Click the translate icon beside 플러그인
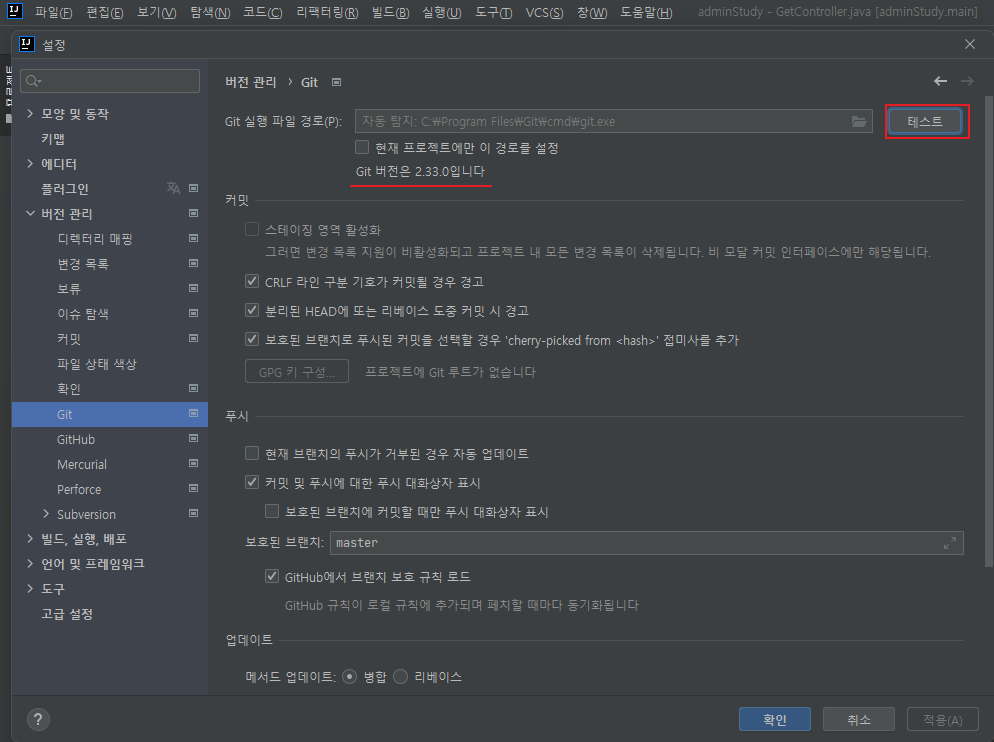The image size is (994, 742). coord(173,188)
